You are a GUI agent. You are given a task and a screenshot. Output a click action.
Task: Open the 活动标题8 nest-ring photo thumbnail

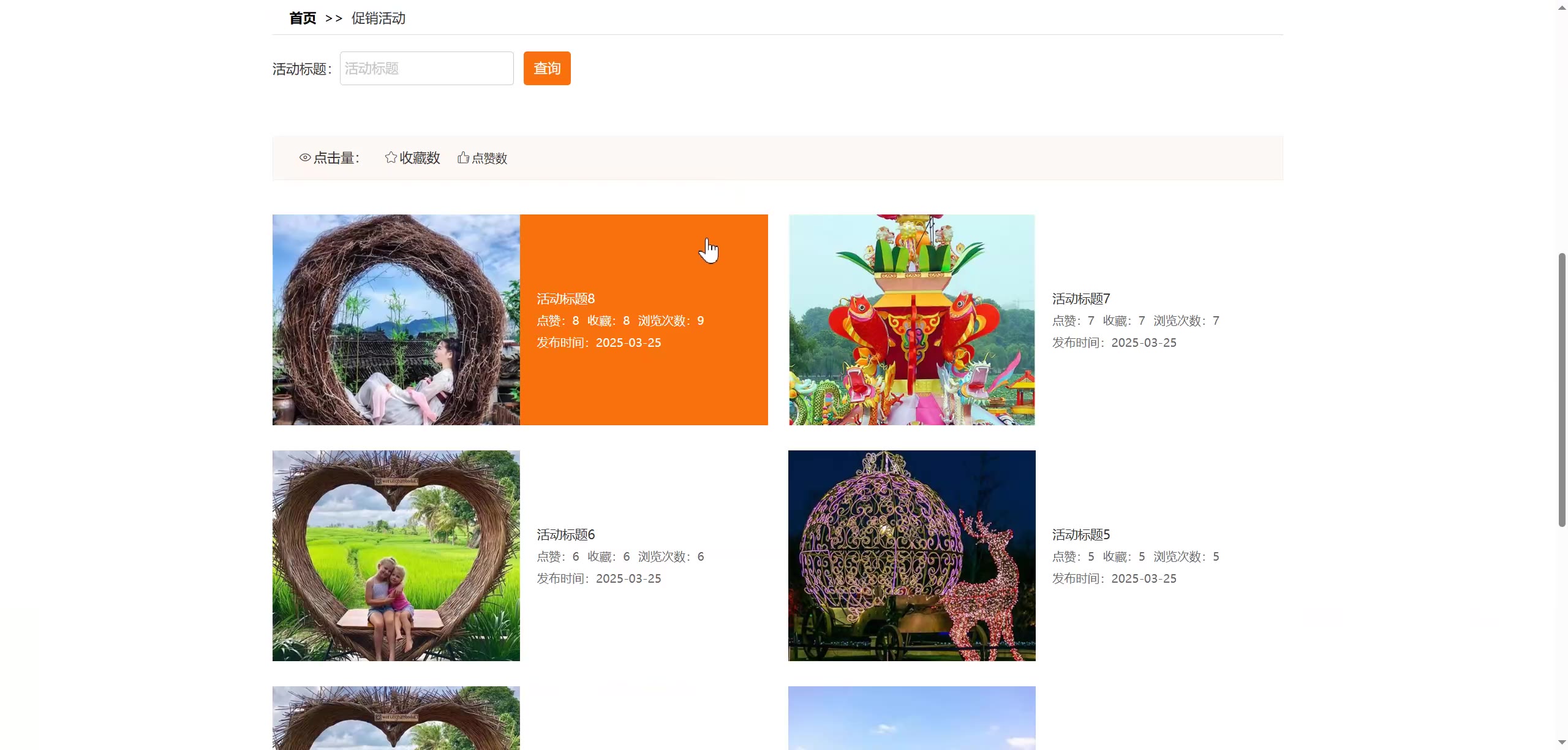point(396,319)
